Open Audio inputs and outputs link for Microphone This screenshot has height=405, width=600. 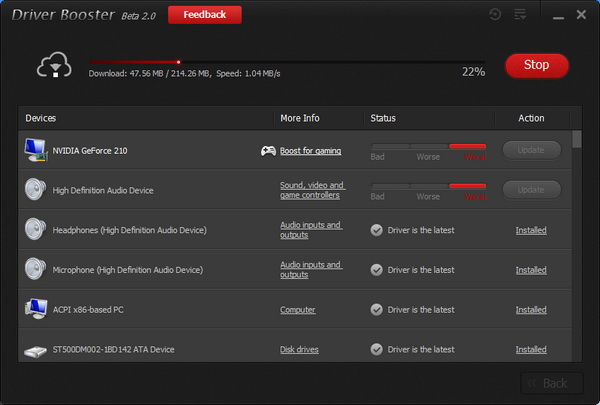pyautogui.click(x=311, y=270)
